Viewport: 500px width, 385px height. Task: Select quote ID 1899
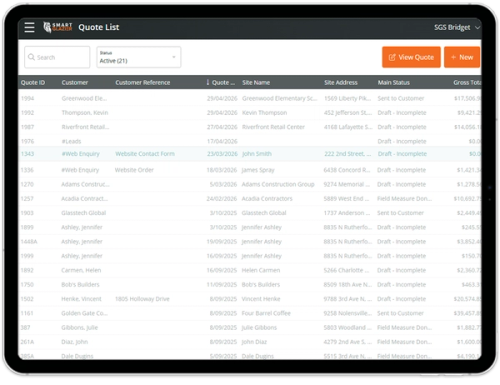[27, 227]
